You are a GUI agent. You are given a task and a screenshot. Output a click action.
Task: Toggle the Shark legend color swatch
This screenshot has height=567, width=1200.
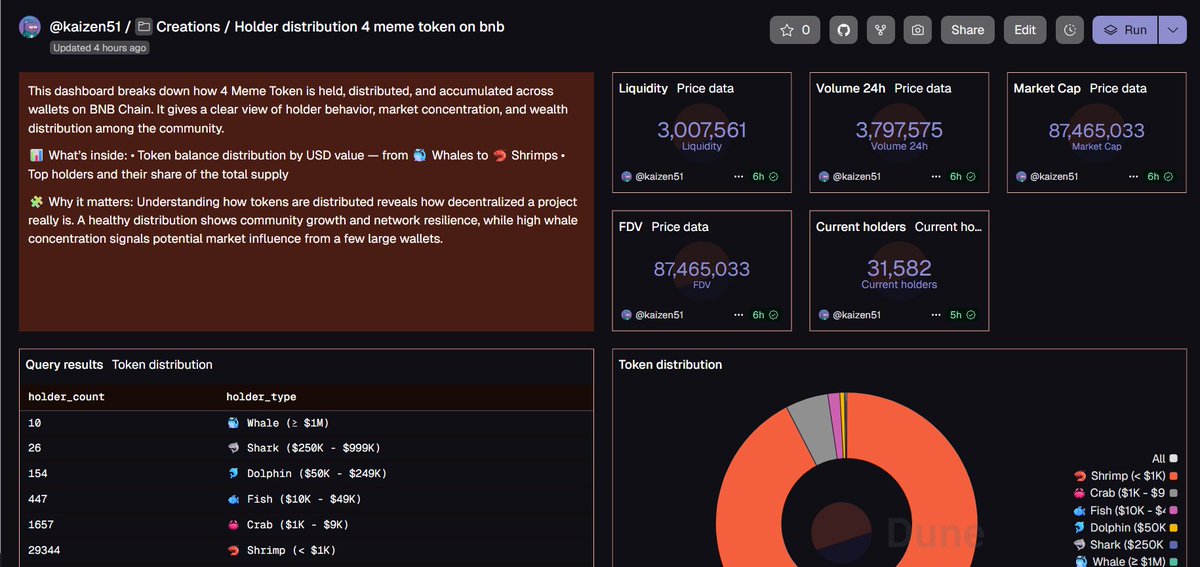(1174, 545)
